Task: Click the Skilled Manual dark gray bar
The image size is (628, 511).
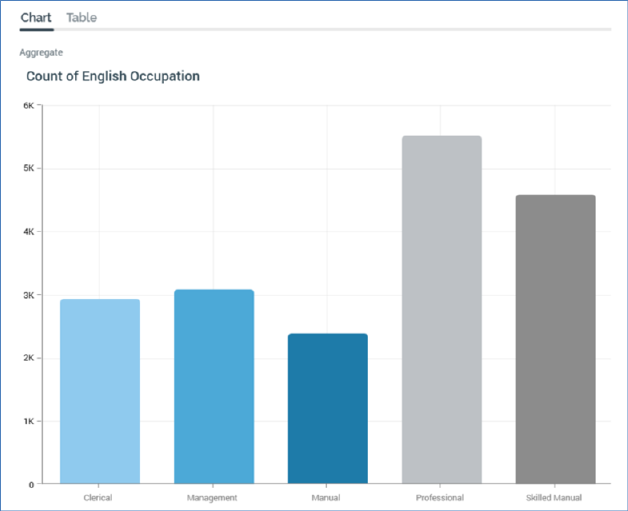Action: pos(556,339)
